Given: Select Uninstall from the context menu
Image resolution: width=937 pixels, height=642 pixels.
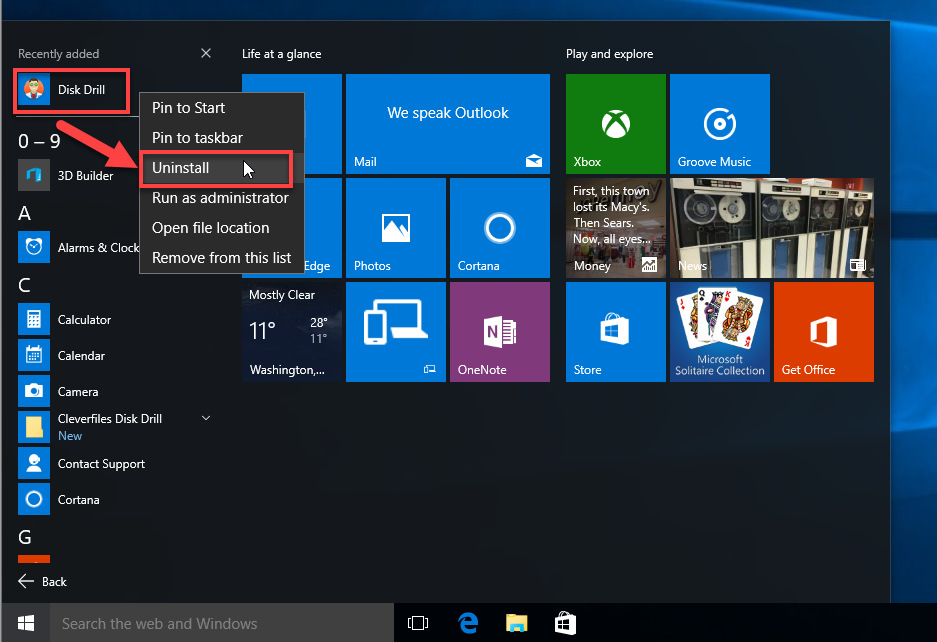Looking at the screenshot, I should 181,168.
